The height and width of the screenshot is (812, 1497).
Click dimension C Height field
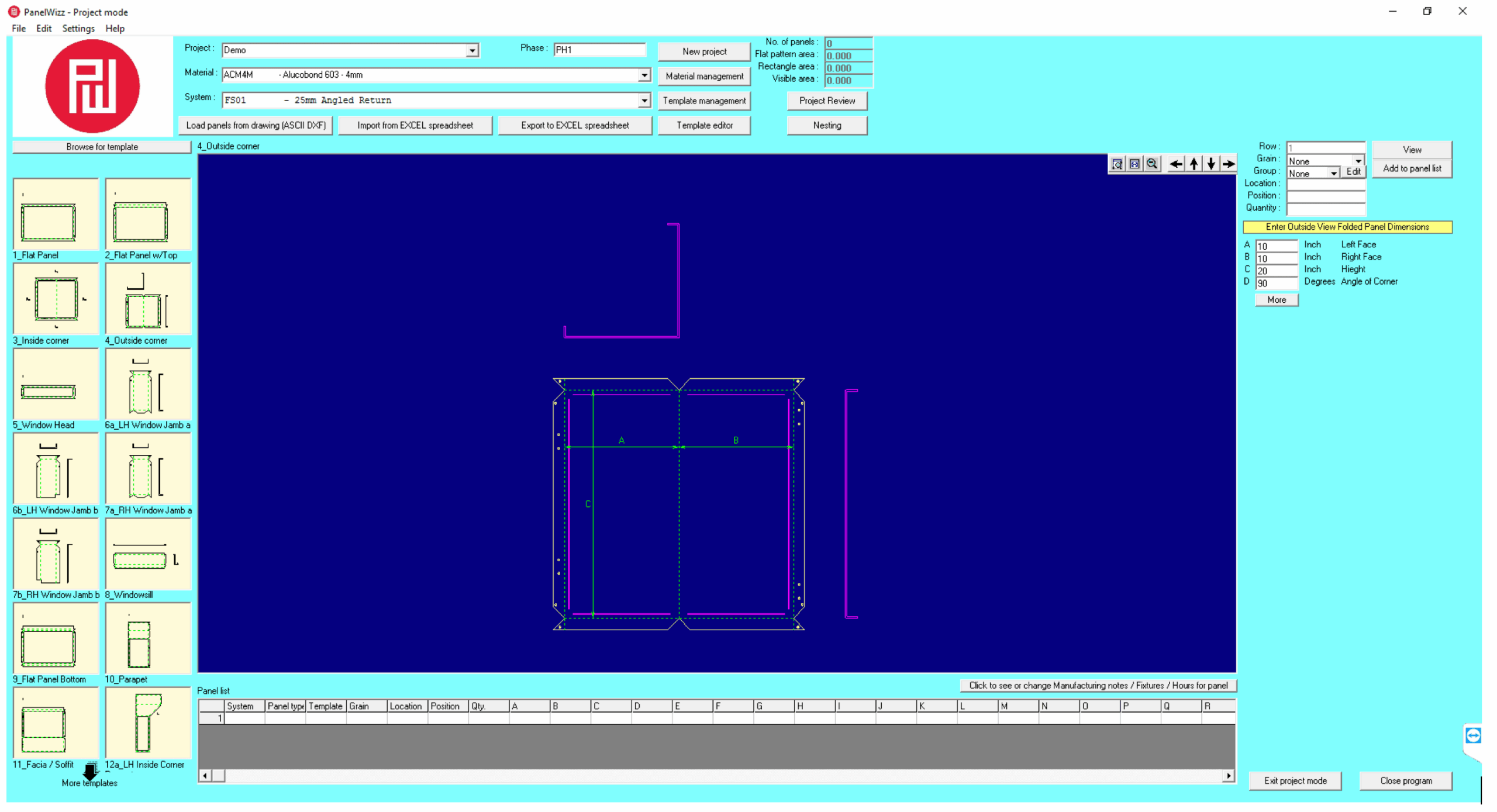tap(1277, 271)
